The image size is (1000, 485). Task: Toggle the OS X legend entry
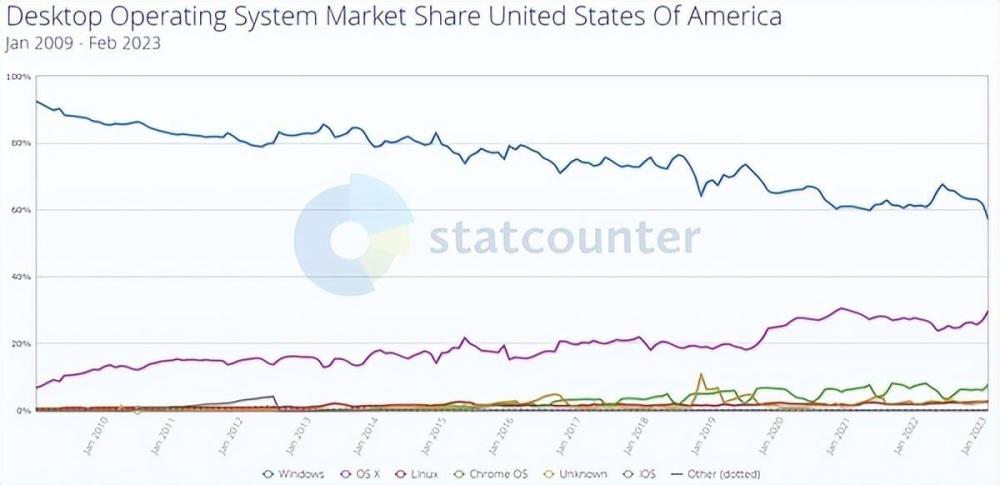(x=360, y=474)
